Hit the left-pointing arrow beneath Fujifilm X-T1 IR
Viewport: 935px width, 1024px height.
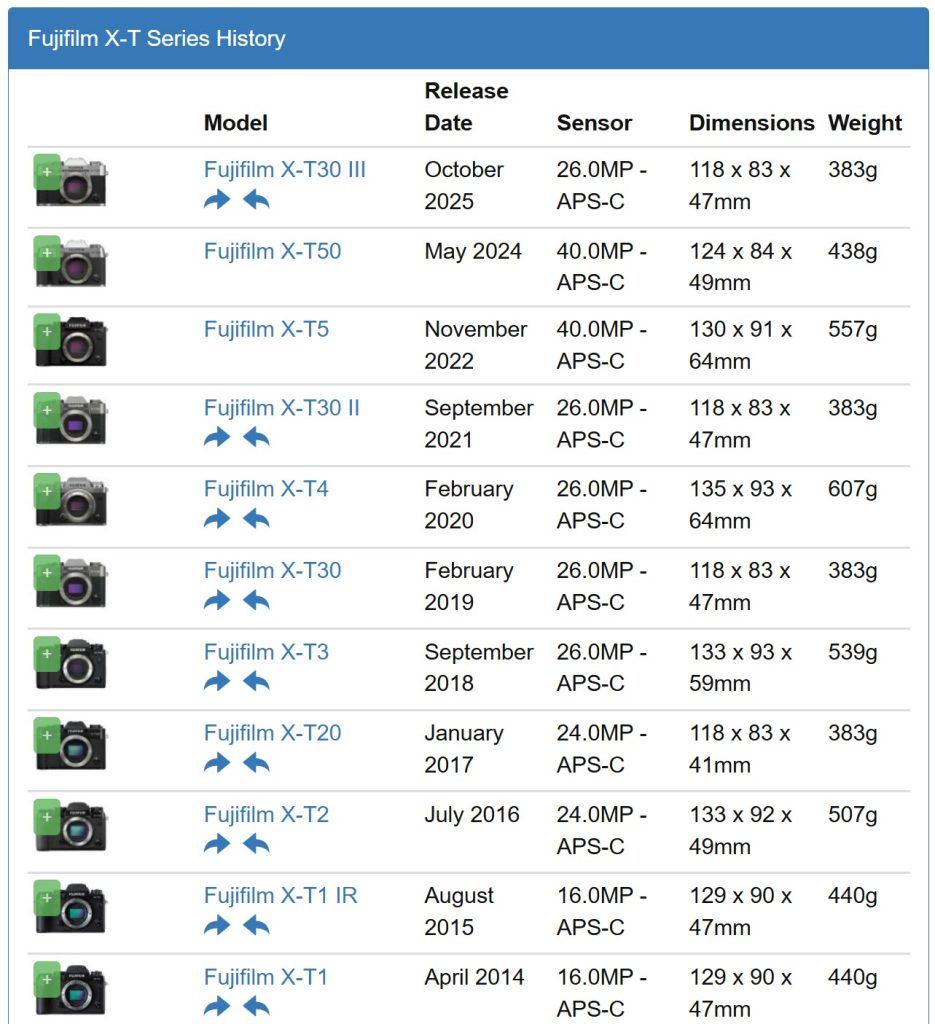[256, 926]
